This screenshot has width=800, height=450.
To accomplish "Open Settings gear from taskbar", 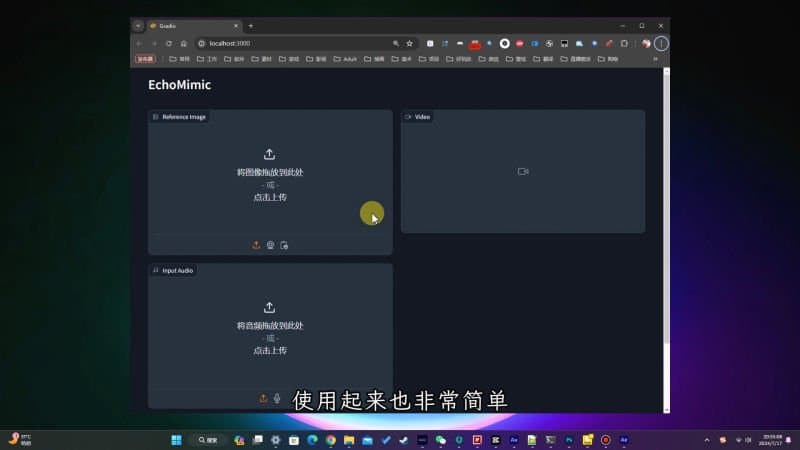I will coord(276,440).
